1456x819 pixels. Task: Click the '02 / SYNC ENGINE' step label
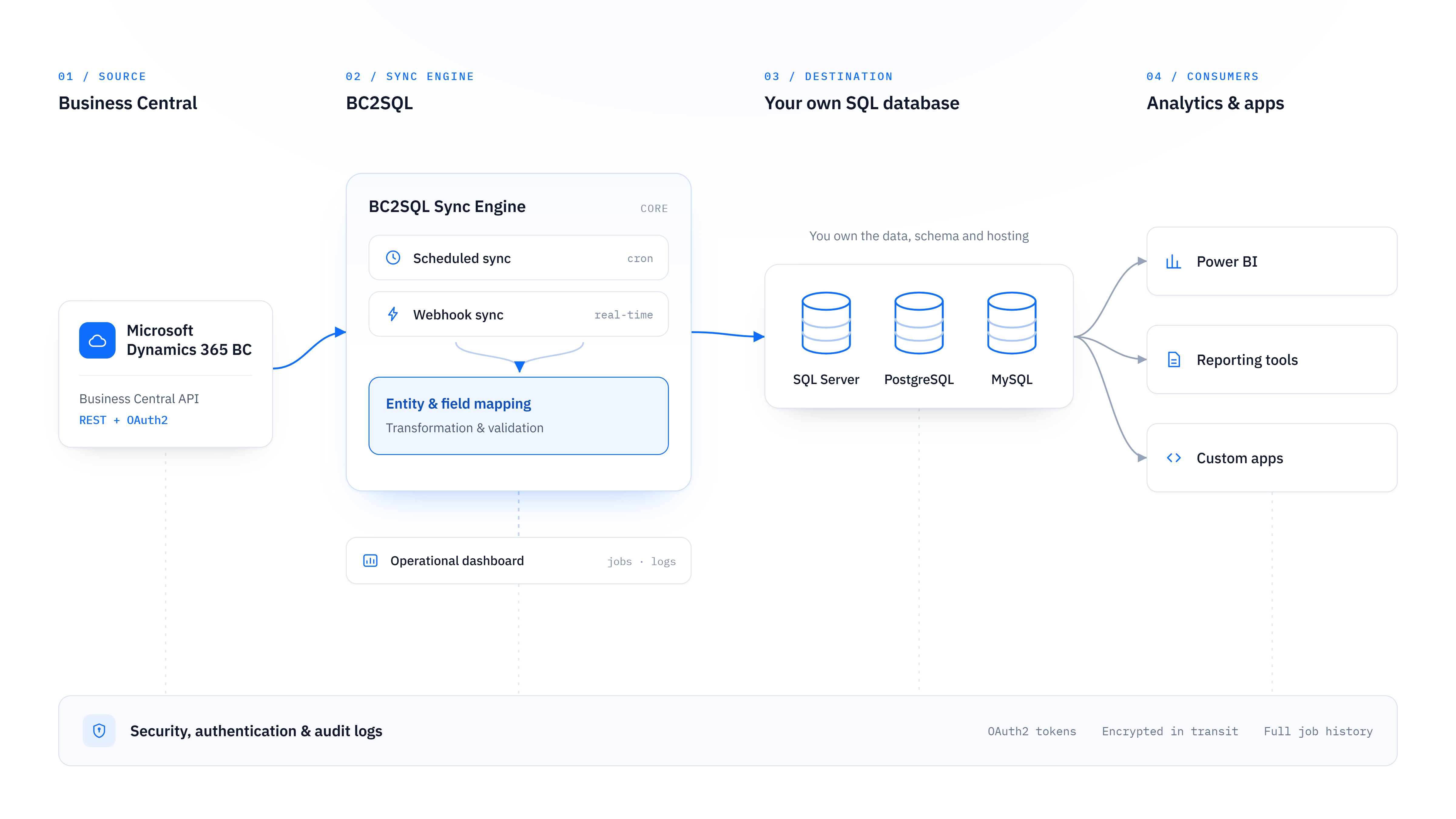[410, 77]
